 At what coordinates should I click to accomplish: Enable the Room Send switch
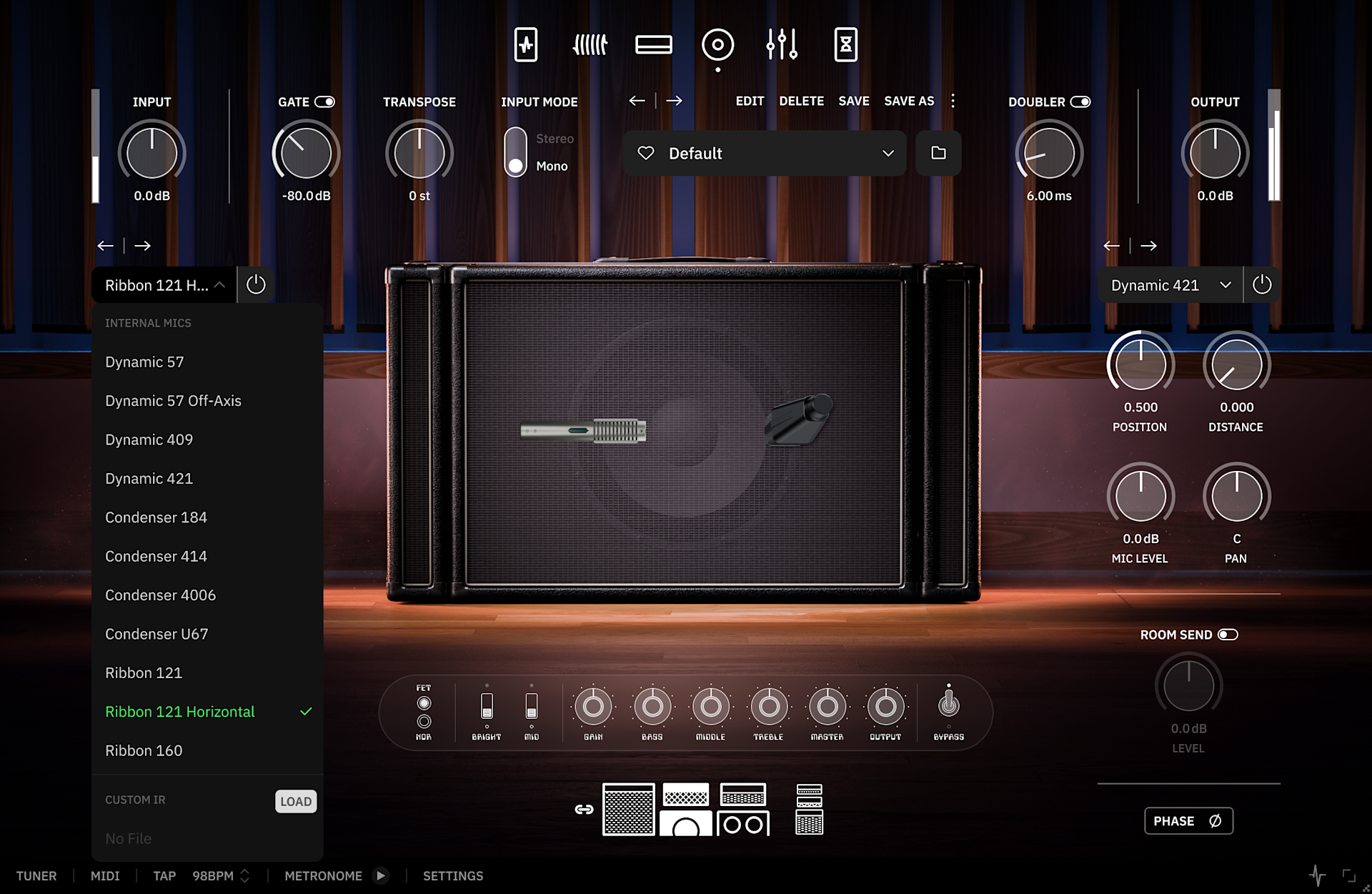[1228, 635]
